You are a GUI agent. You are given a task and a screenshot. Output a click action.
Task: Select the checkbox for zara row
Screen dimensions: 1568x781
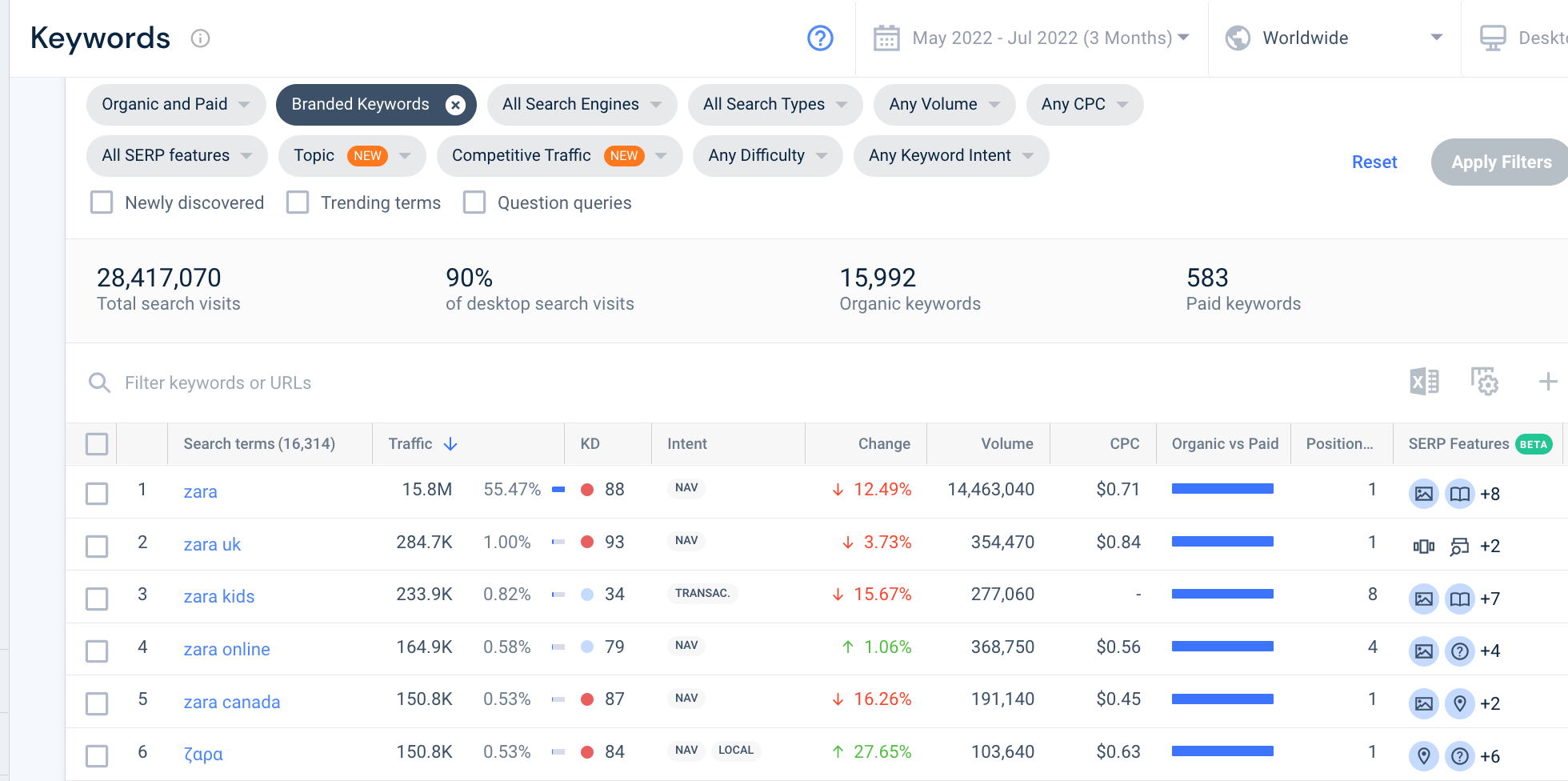point(97,494)
